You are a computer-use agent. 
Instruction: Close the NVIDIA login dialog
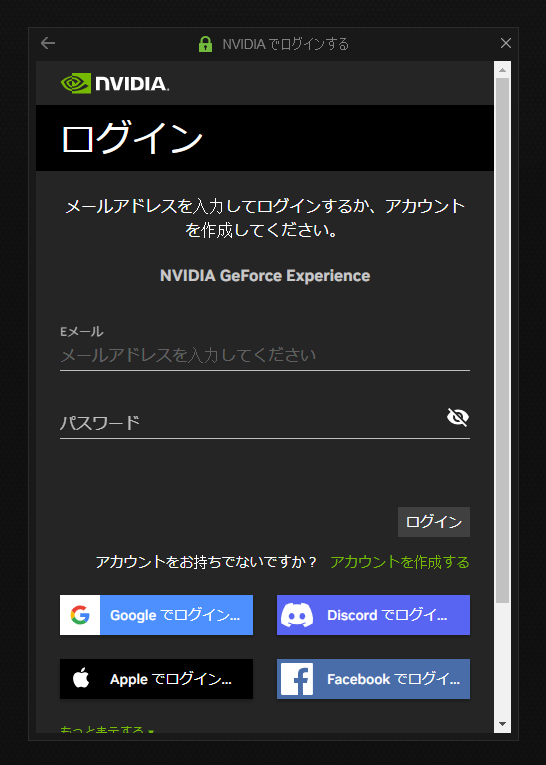click(x=506, y=43)
